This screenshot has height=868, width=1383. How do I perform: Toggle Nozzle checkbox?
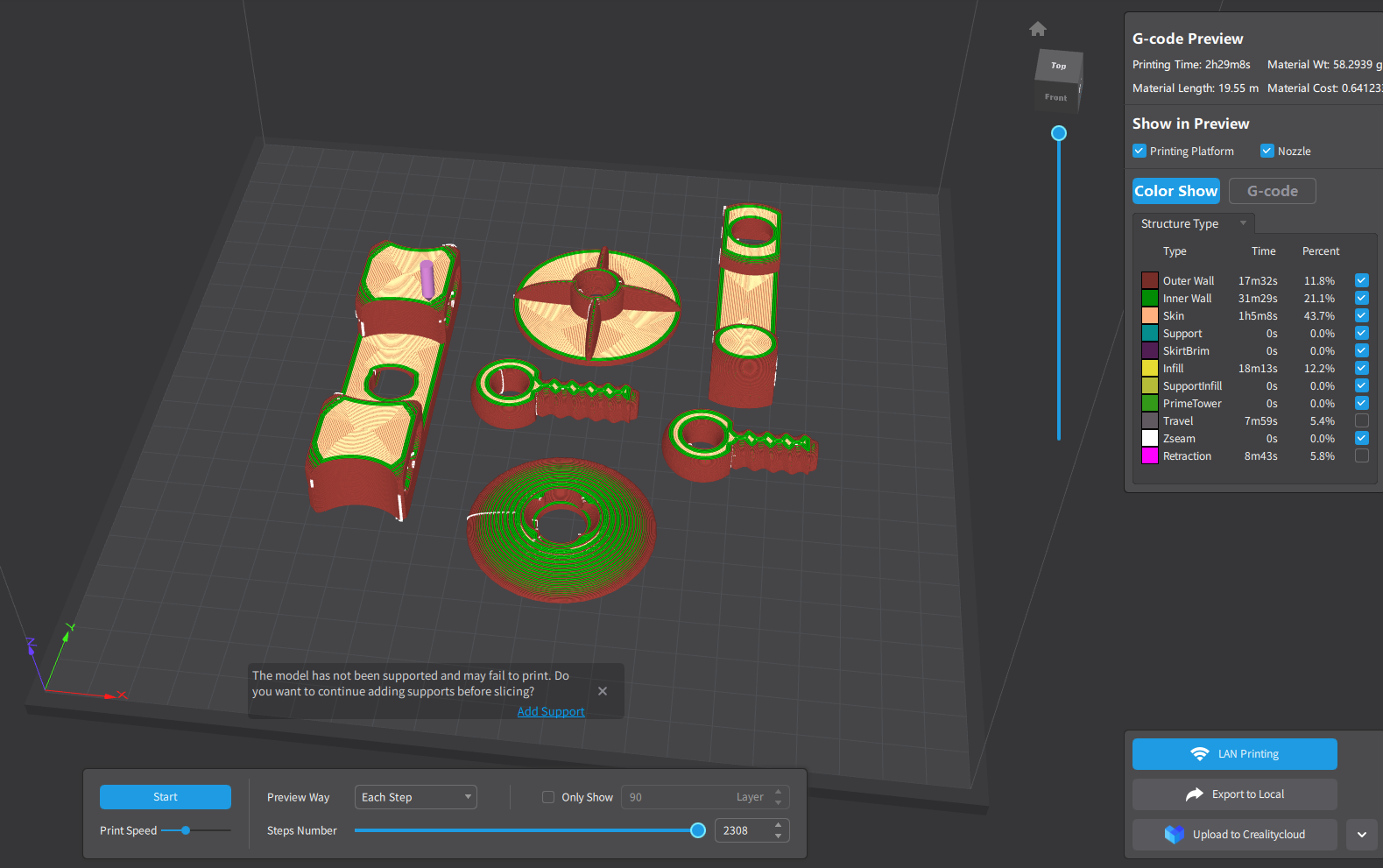1267,151
